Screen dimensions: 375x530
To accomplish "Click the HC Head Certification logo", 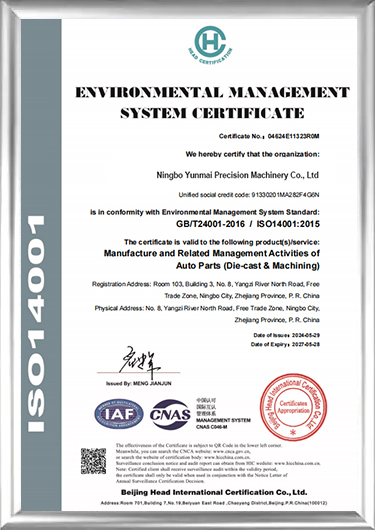I will (210, 45).
